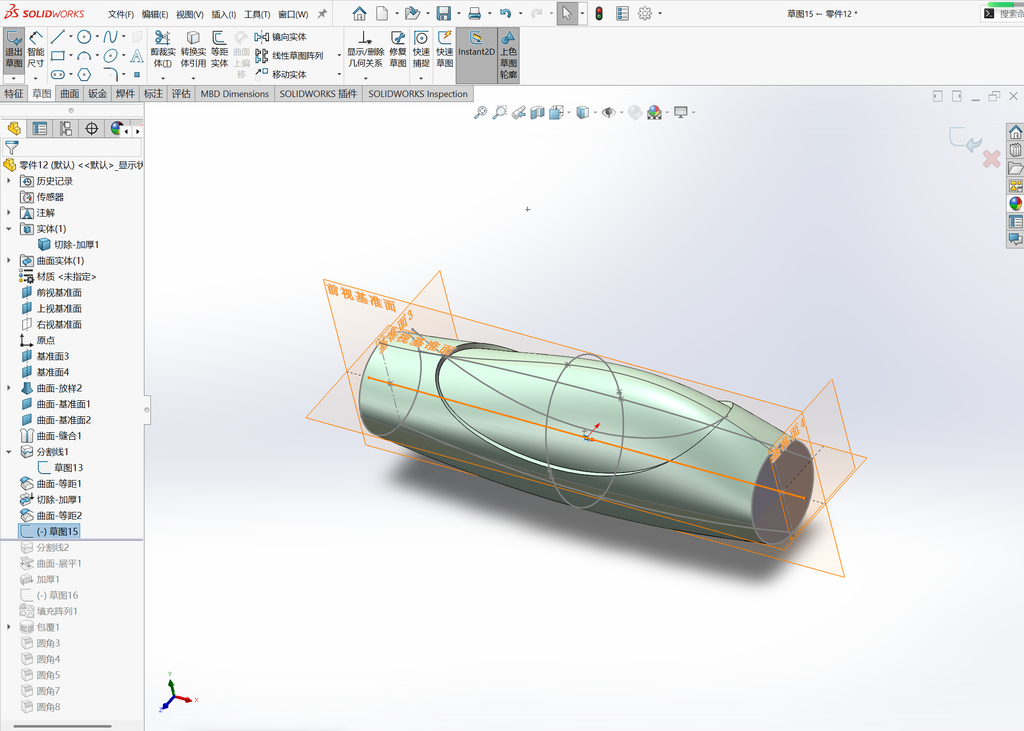This screenshot has height=731, width=1024.
Task: Expand the 注解 tree node
Action: pos(8,213)
